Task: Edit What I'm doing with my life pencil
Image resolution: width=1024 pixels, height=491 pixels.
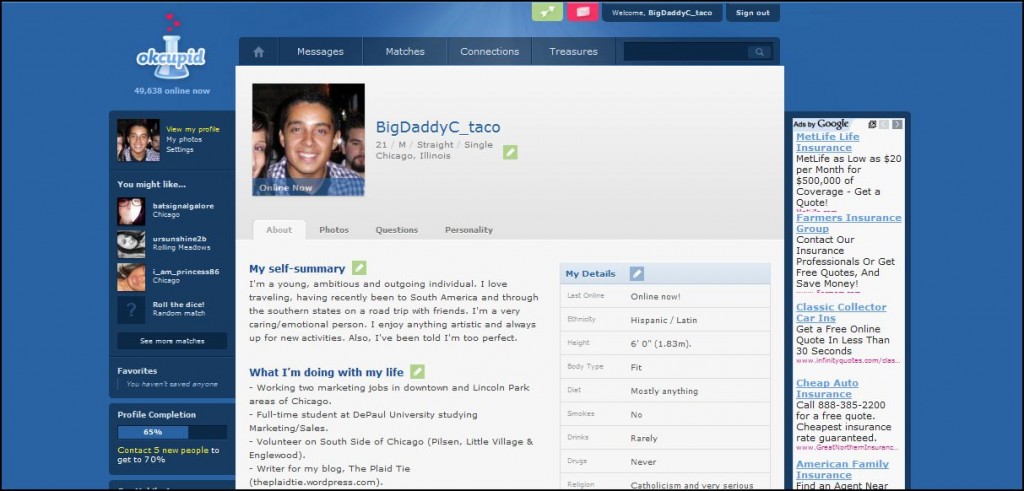Action: click(x=417, y=372)
